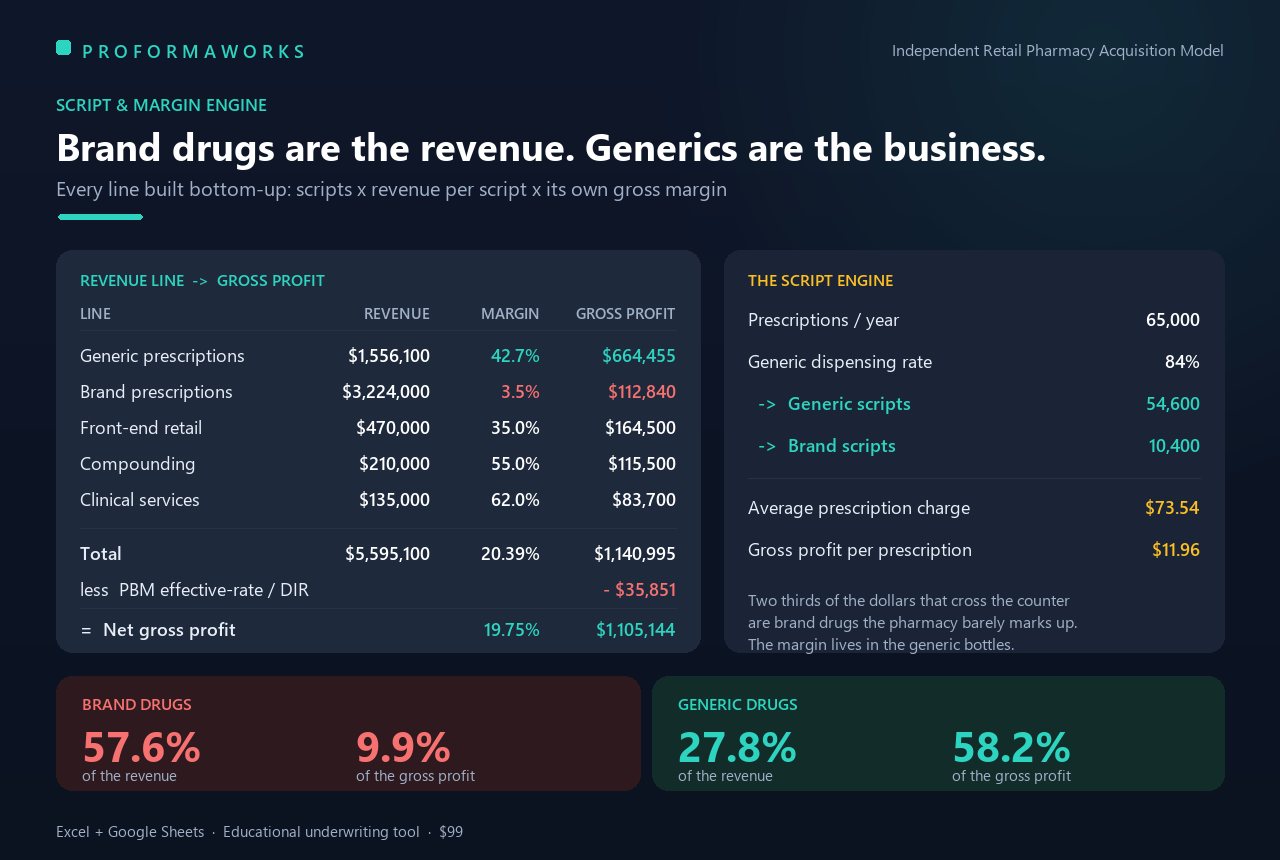Viewport: 1280px width, 860px height.
Task: Click the Generic Drugs 58.2% gross profit stat
Action: point(1011,748)
